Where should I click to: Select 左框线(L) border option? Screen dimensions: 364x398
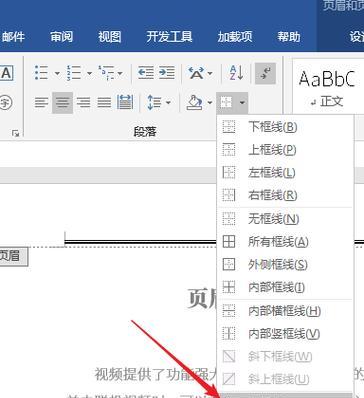(285, 172)
